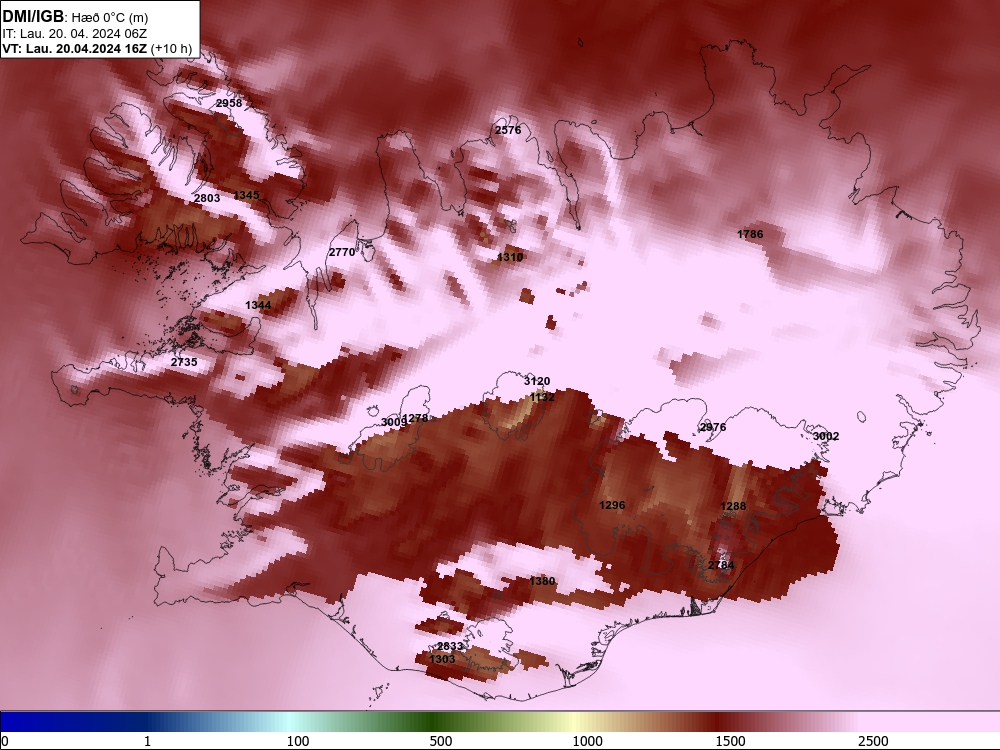The image size is (1000, 750).
Task: Click the 2784 map value
Action: [x=721, y=565]
